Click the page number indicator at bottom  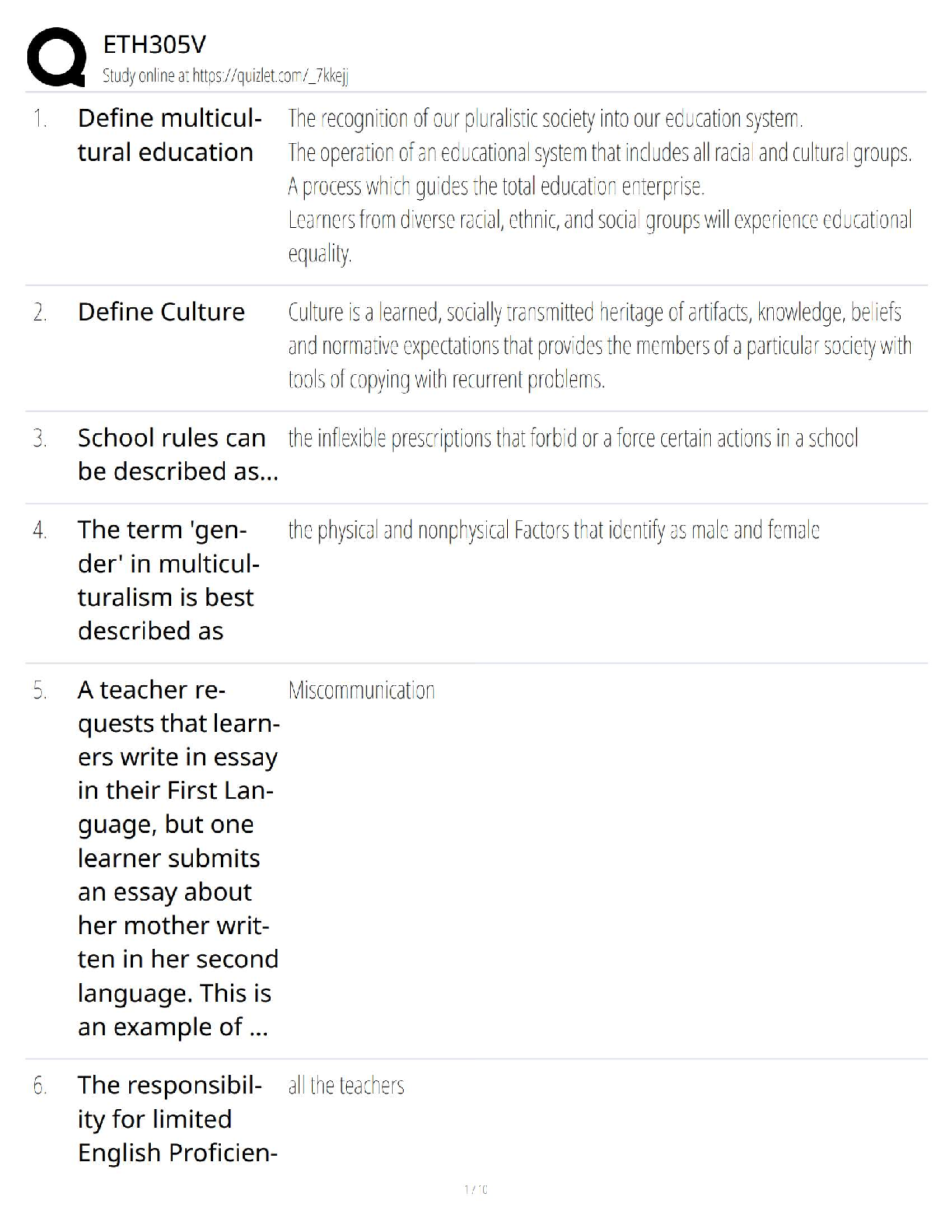coord(475,1189)
